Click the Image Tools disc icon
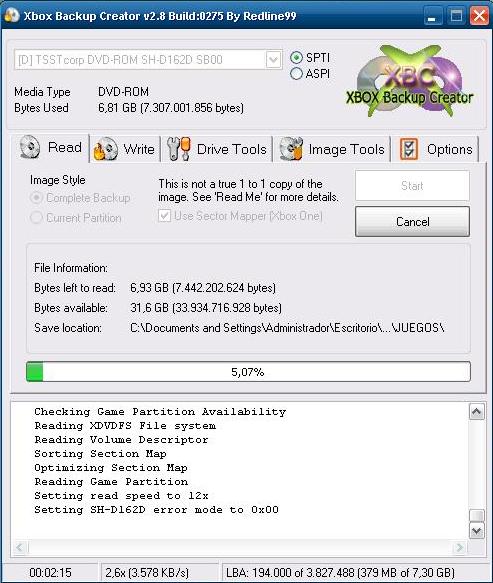493x583 pixels. pos(291,149)
